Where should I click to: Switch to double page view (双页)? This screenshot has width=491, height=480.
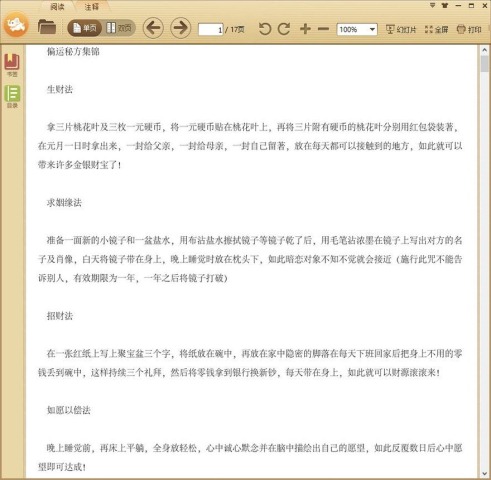[x=119, y=28]
